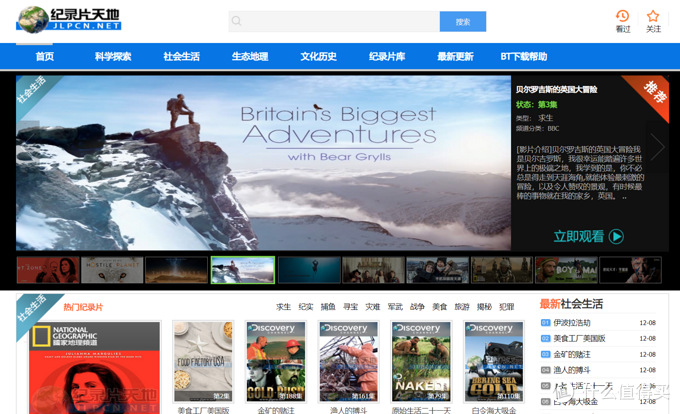Click the 03 badge beside 金矿的赌注
This screenshot has height=414, width=680.
[546, 354]
